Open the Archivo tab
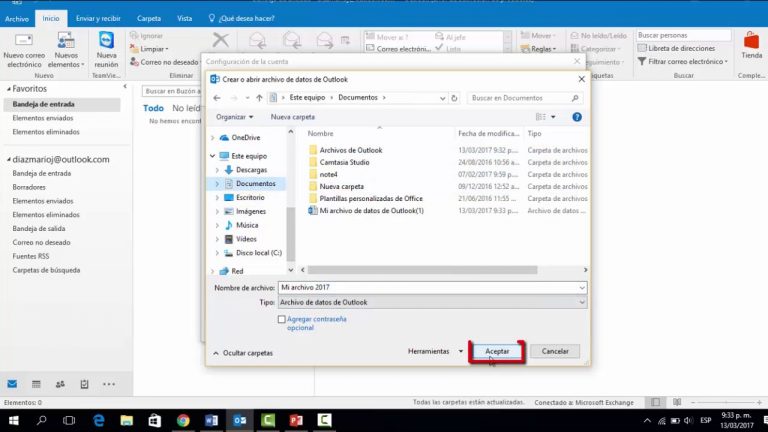Viewport: 768px width, 432px height. coord(17,19)
